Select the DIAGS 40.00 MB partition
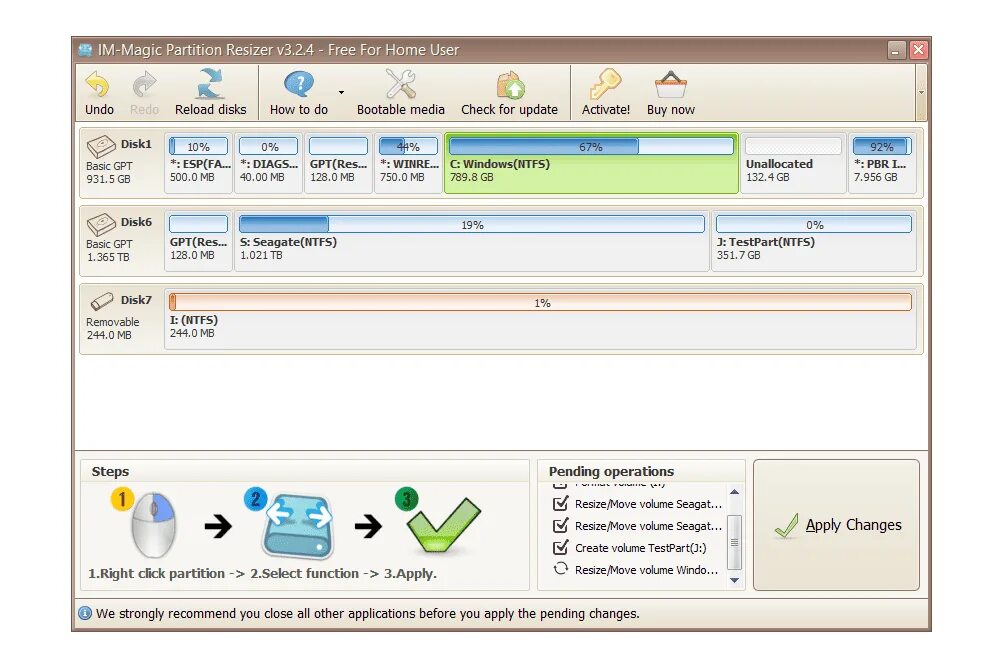 [x=268, y=163]
